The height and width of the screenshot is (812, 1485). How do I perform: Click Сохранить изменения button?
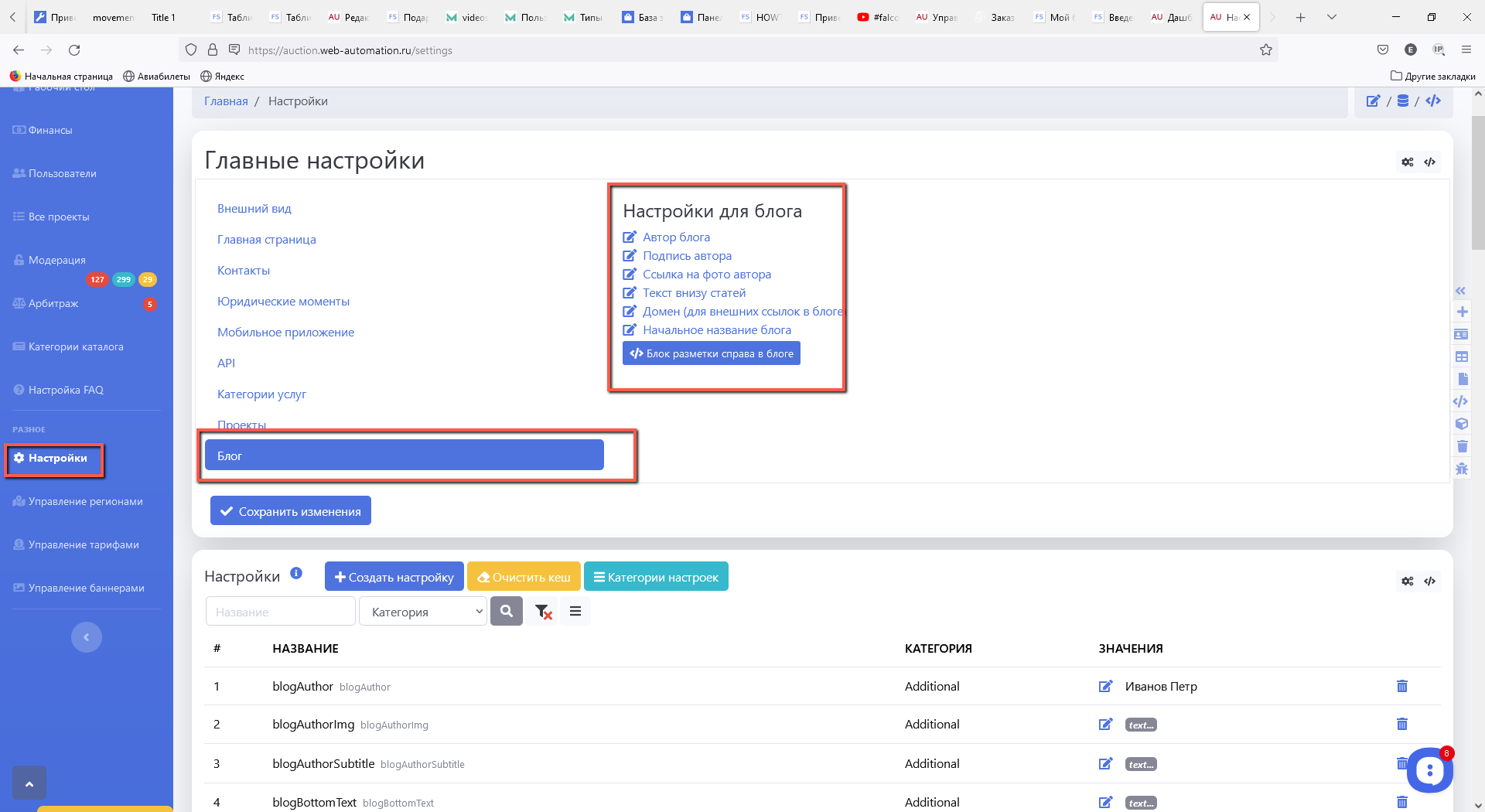tap(291, 511)
